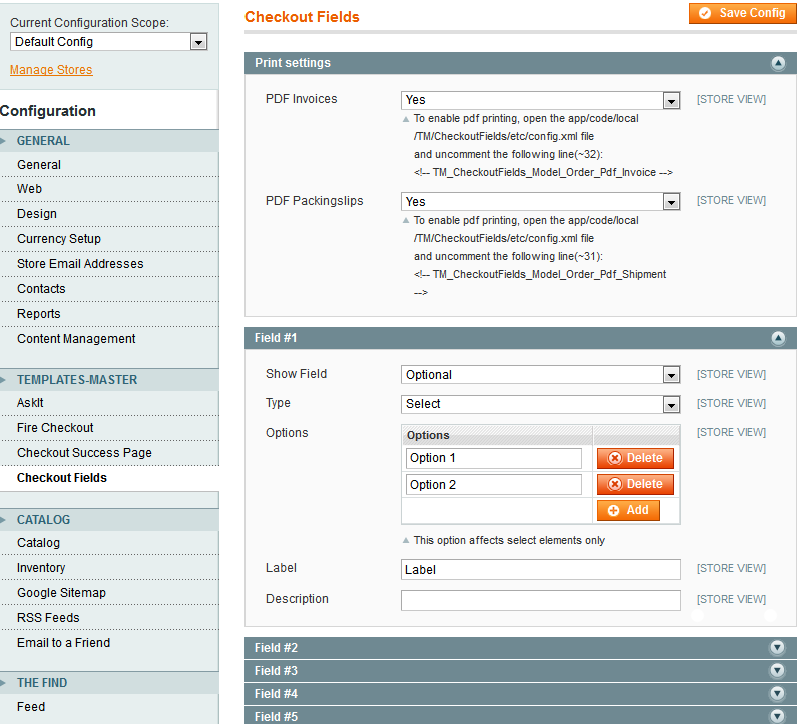Open the Manage Stores link
Screen dimensions: 800x724
tap(51, 70)
